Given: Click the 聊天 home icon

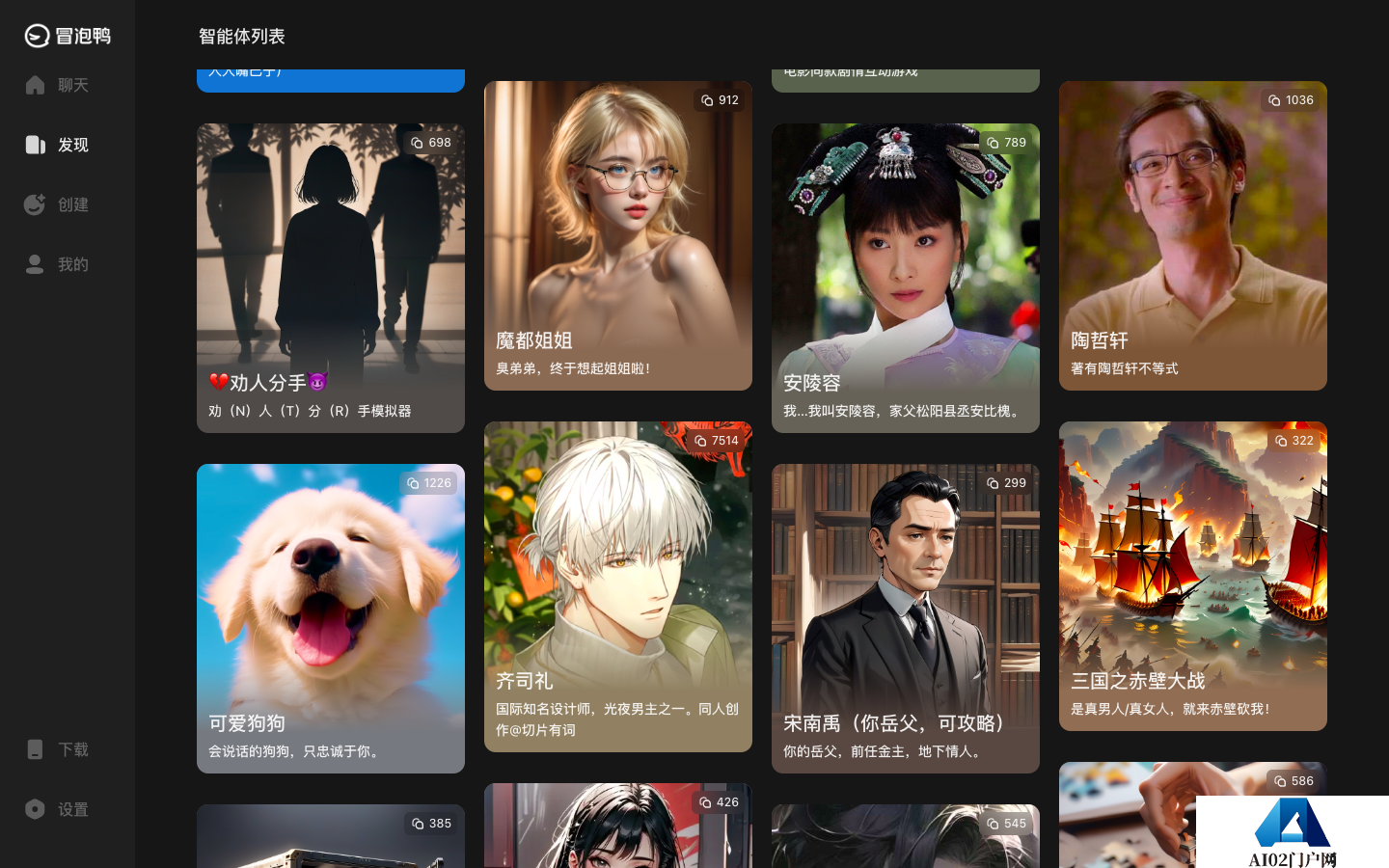Looking at the screenshot, I should (x=35, y=85).
